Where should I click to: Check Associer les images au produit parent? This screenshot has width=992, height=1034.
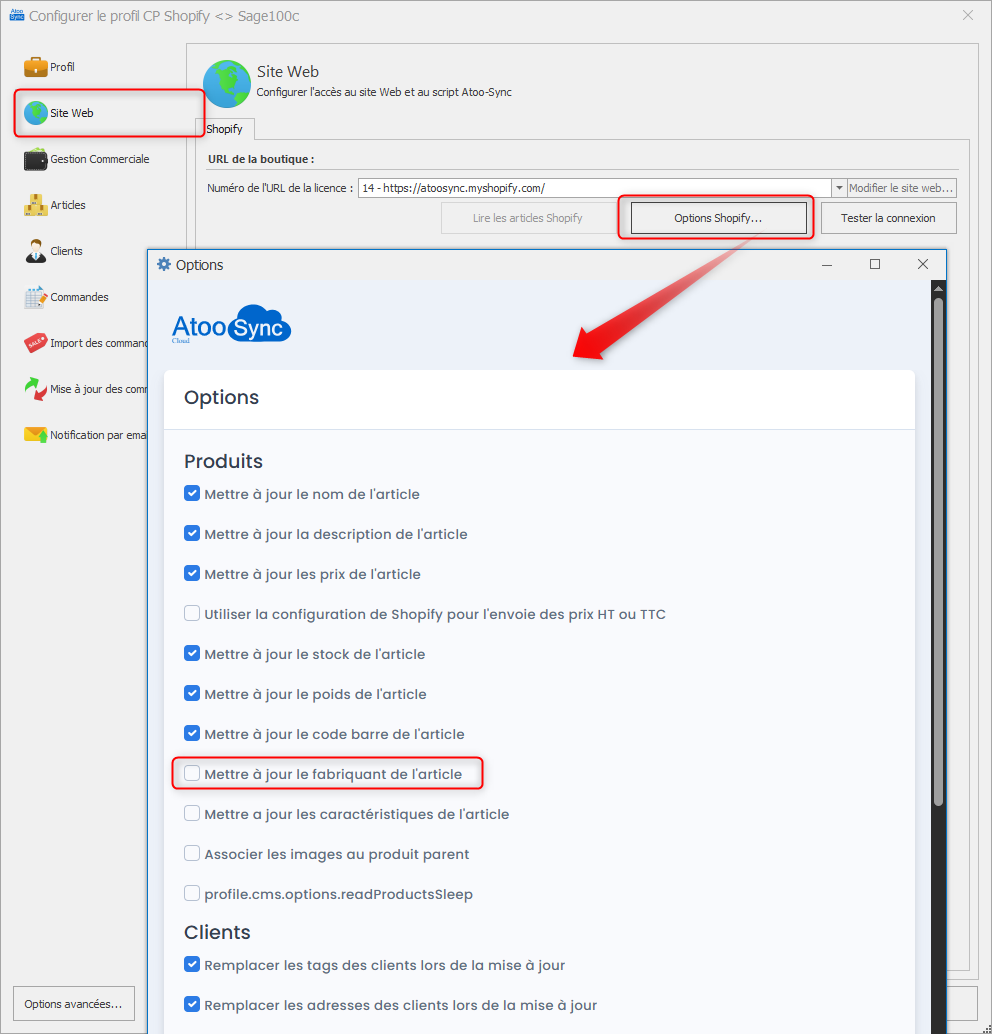(x=192, y=853)
